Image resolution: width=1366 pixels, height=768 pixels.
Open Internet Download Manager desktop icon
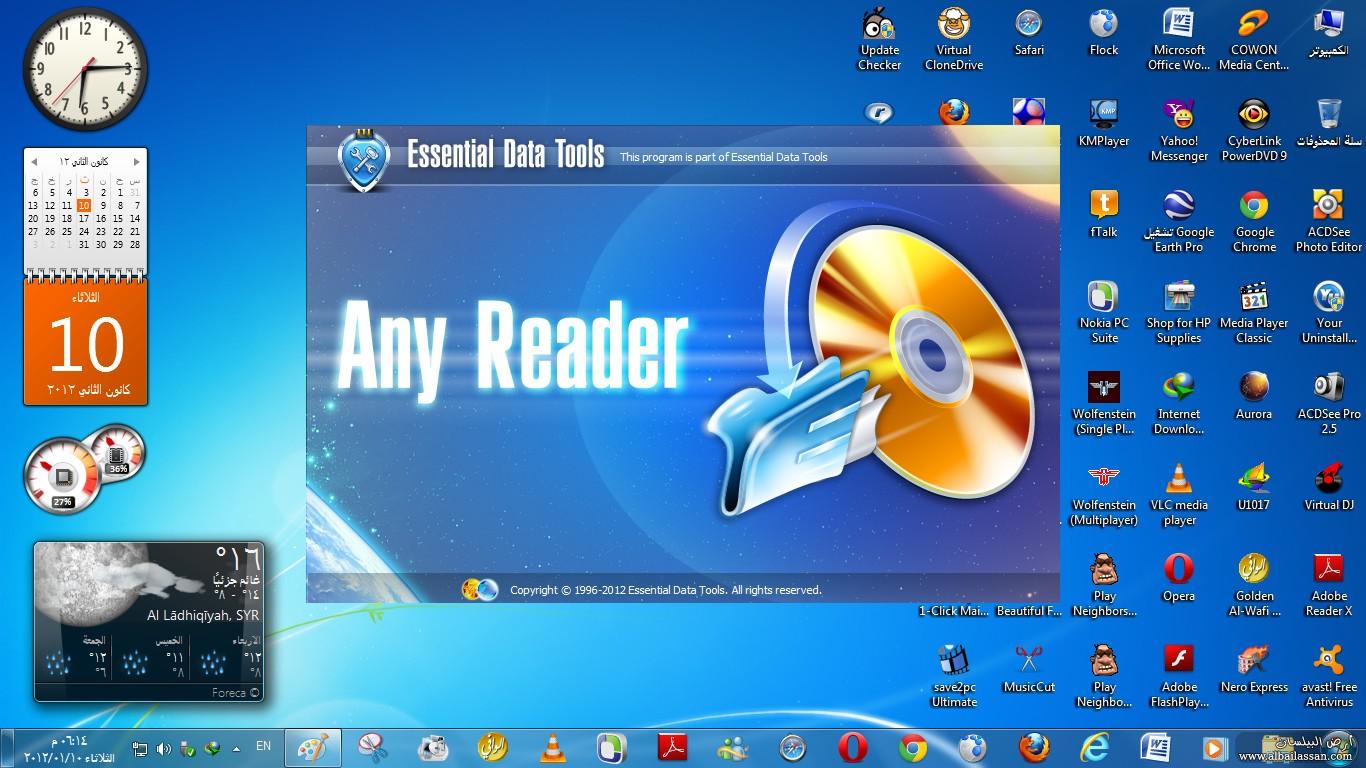[1179, 404]
